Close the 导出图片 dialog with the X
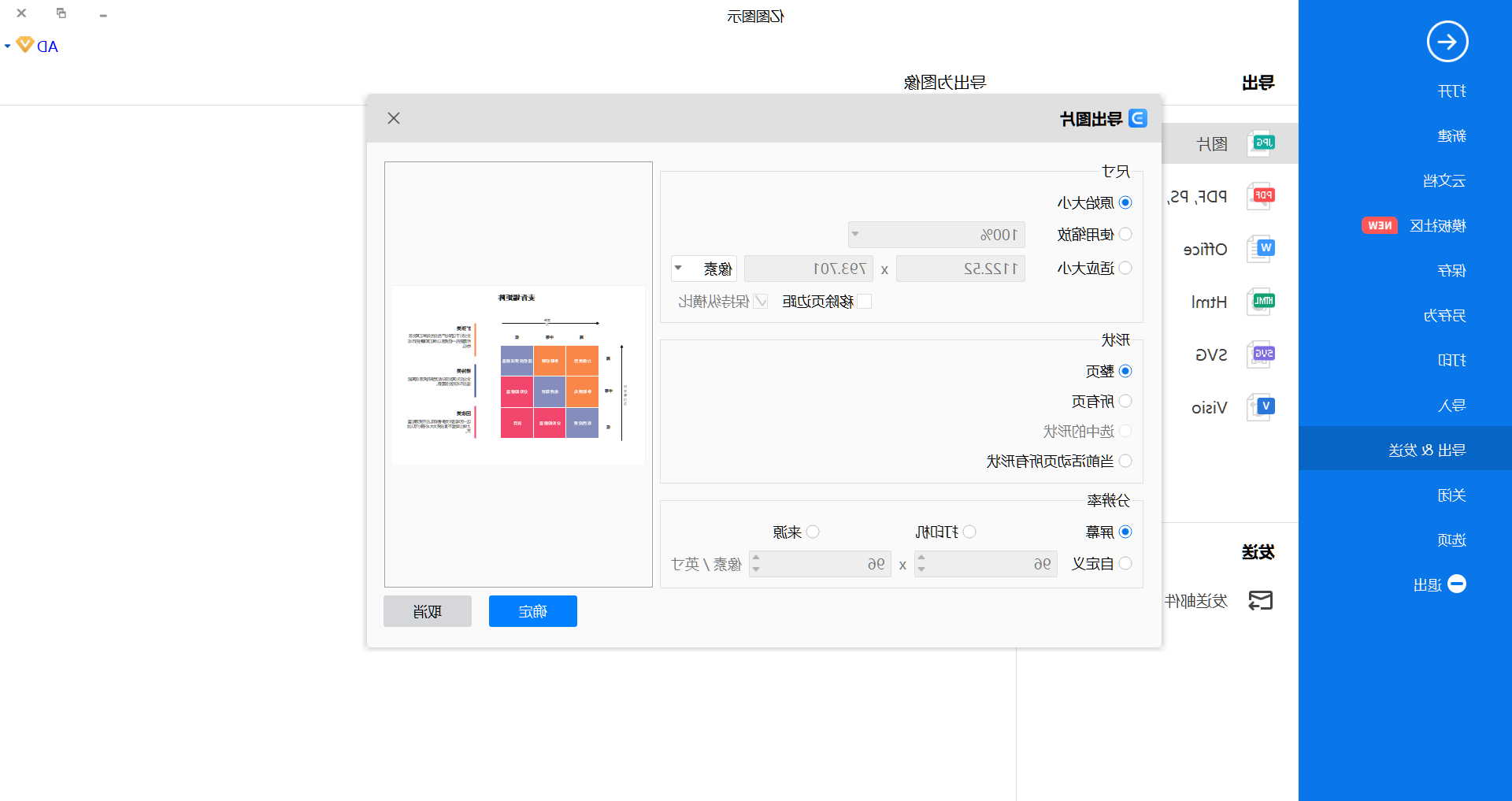 394,118
